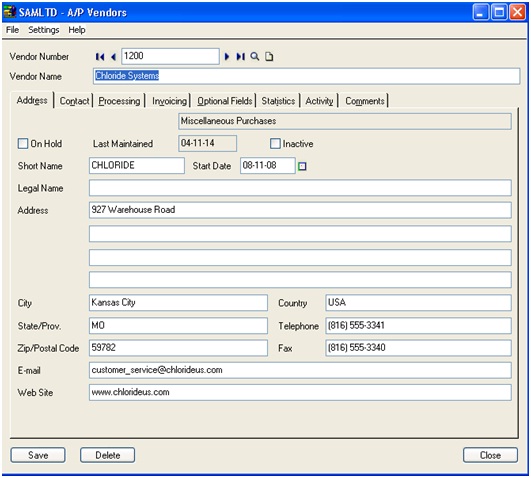Toggle the Inactive checkbox

(x=275, y=144)
